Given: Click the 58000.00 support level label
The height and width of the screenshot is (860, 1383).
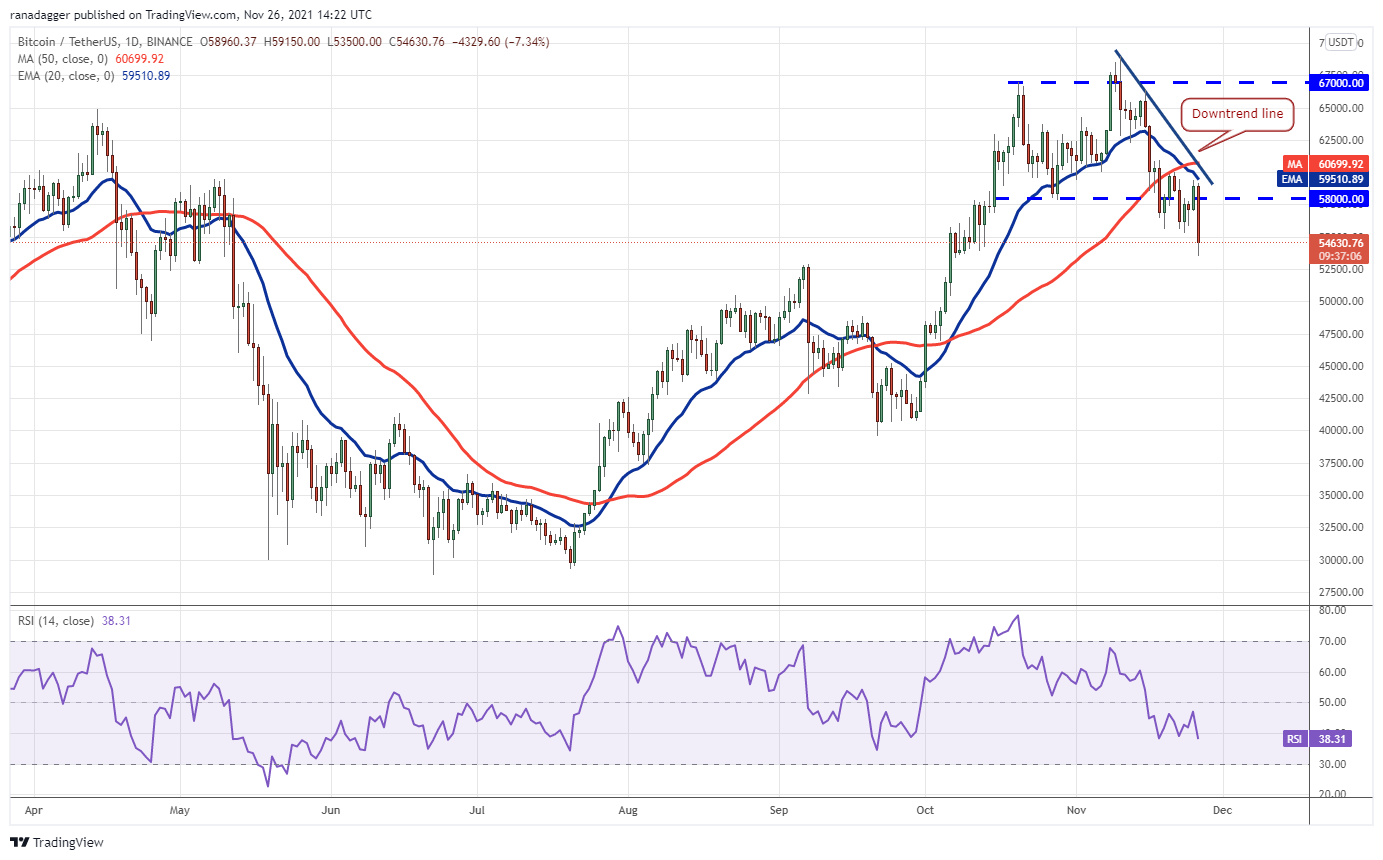Looking at the screenshot, I should click(1341, 199).
